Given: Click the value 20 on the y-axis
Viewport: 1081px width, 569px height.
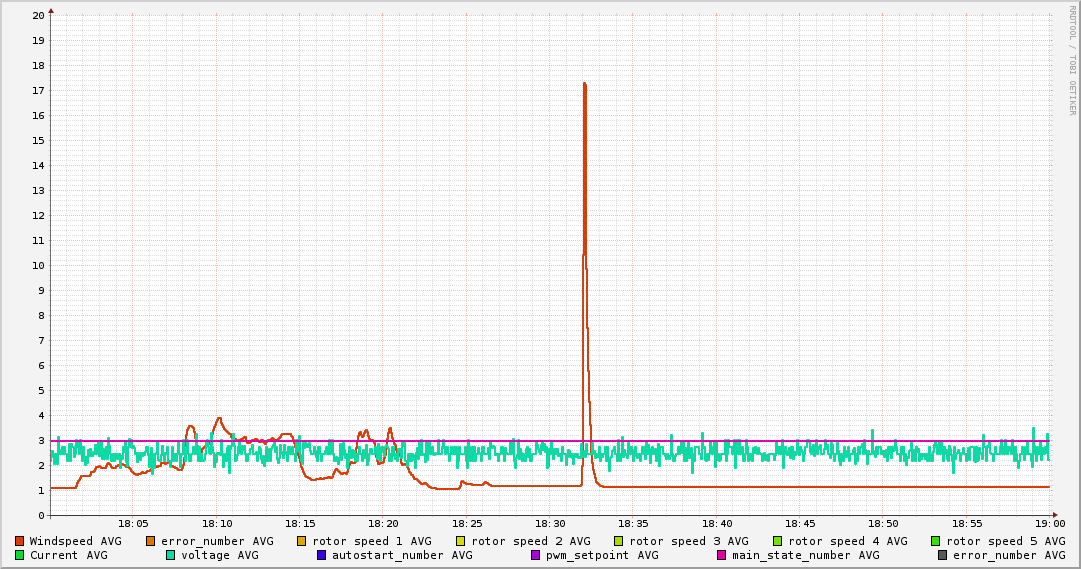Looking at the screenshot, I should point(38,16).
